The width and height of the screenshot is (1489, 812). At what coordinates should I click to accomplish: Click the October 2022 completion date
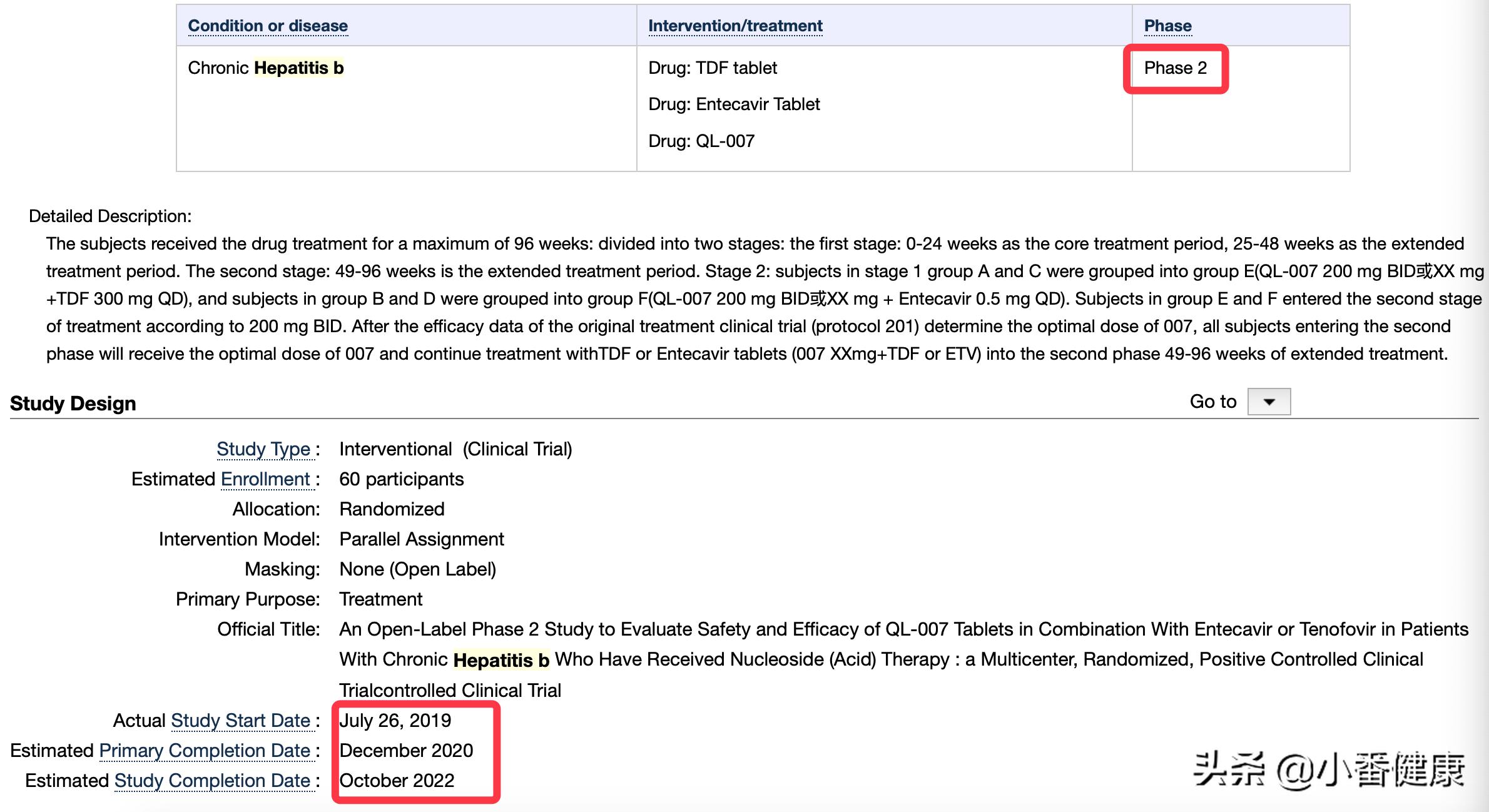[397, 781]
